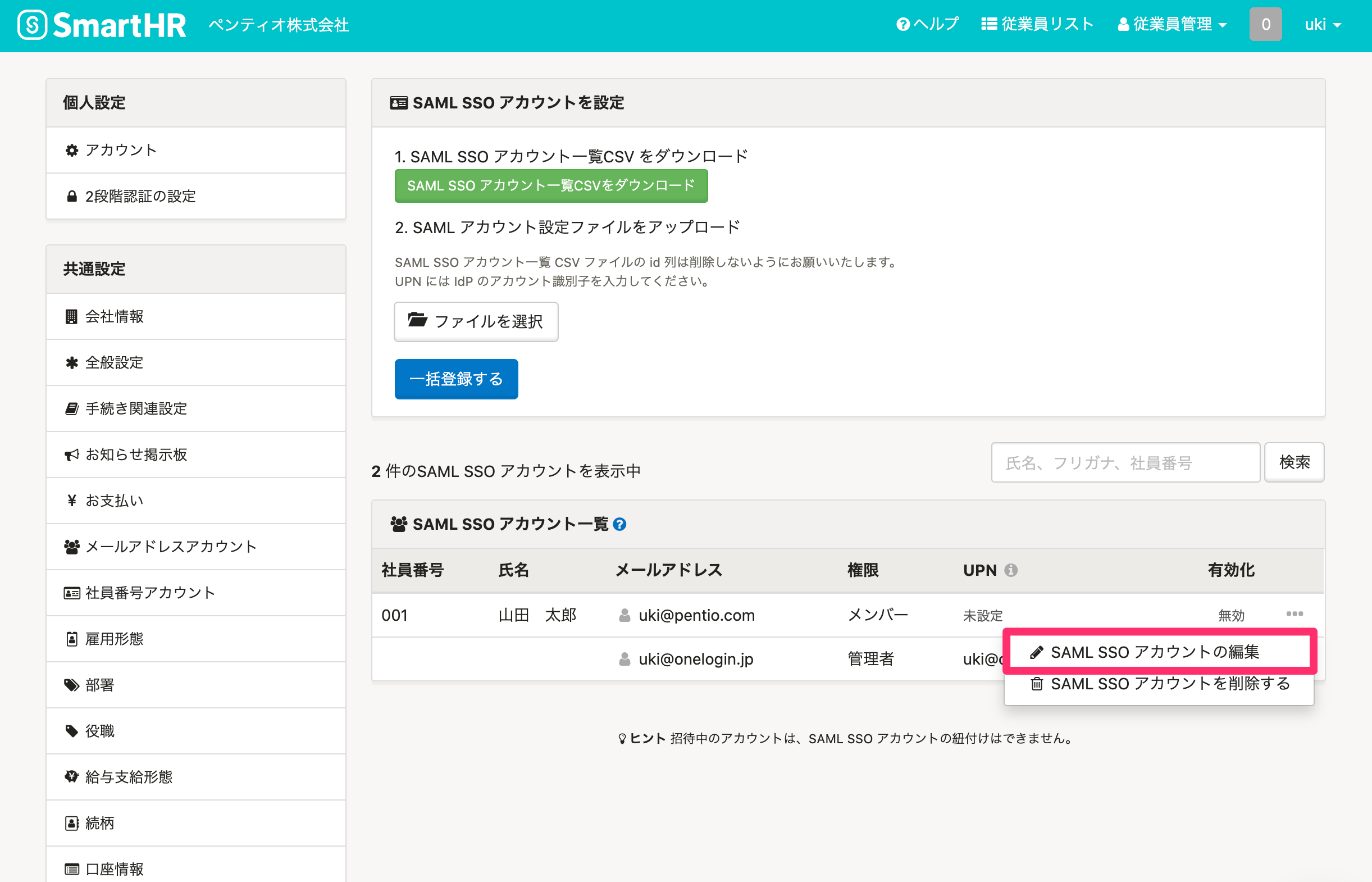The height and width of the screenshot is (882, 1372).
Task: Click the ID card icon beside 社員番号アカウント
Action: [71, 593]
